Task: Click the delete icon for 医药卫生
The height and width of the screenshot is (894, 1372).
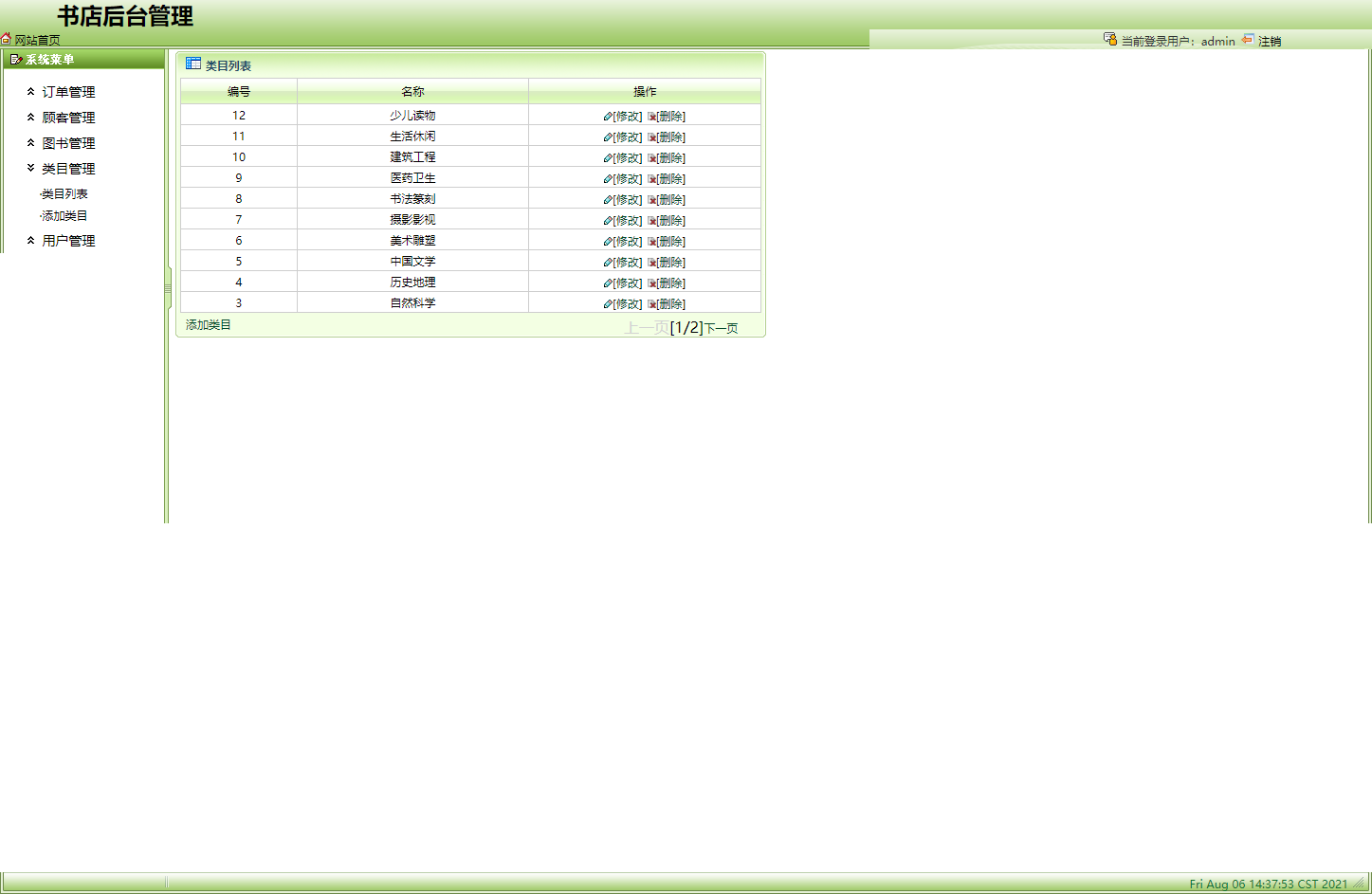Action: 652,179
